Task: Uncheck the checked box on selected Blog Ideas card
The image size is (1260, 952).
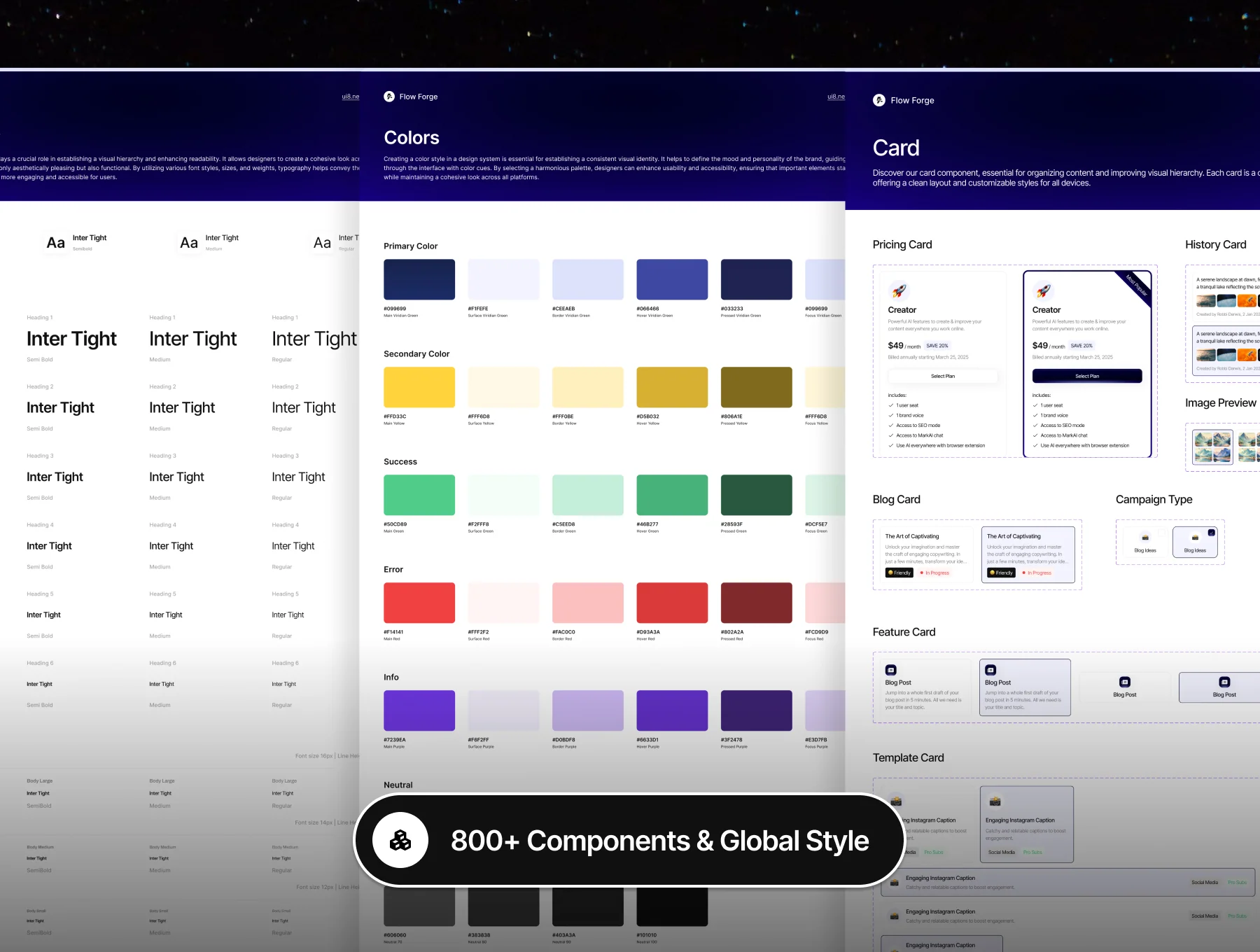Action: (1212, 533)
